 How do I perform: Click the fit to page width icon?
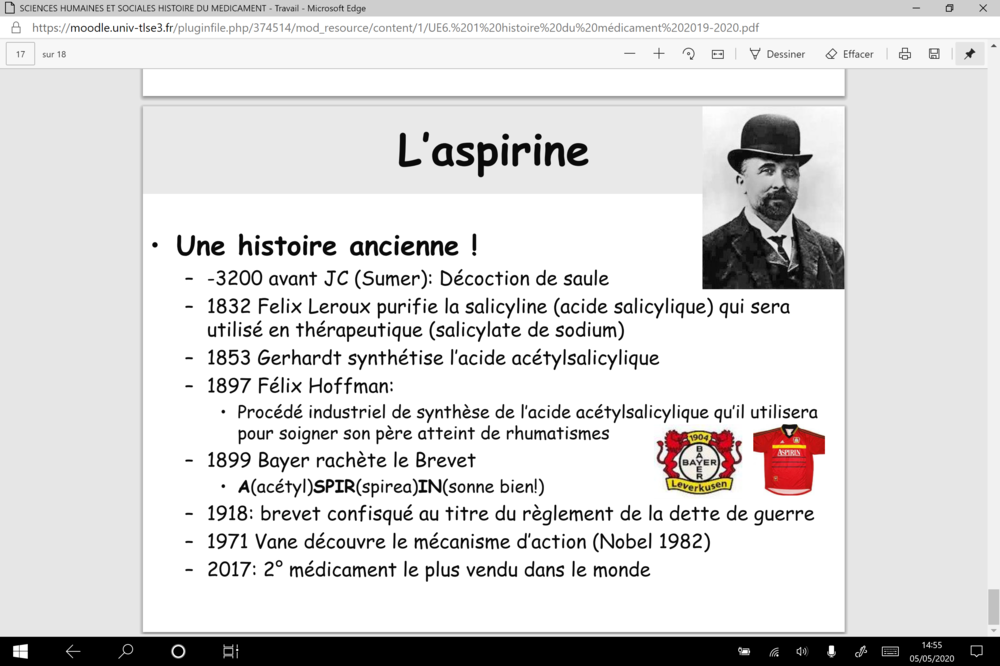pos(718,54)
